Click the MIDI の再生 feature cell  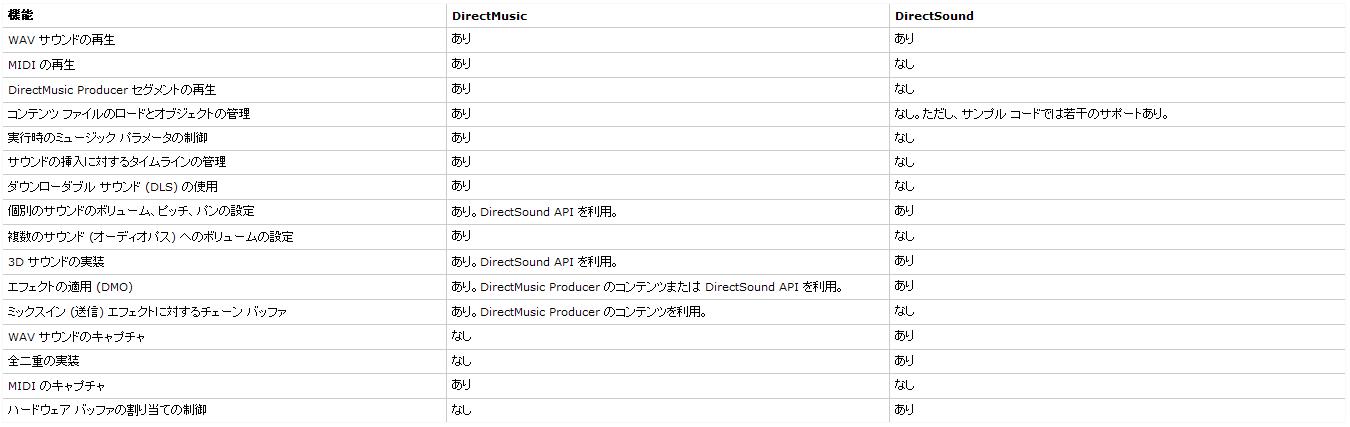pyautogui.click(x=41, y=65)
